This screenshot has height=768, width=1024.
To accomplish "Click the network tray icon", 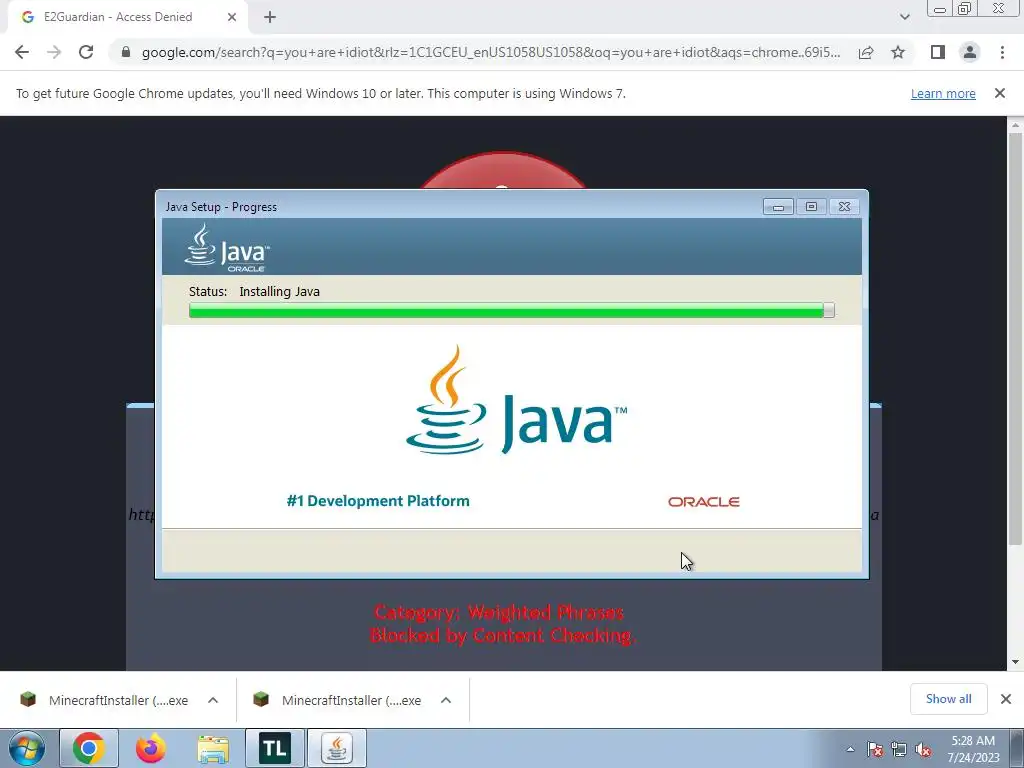I will click(899, 749).
